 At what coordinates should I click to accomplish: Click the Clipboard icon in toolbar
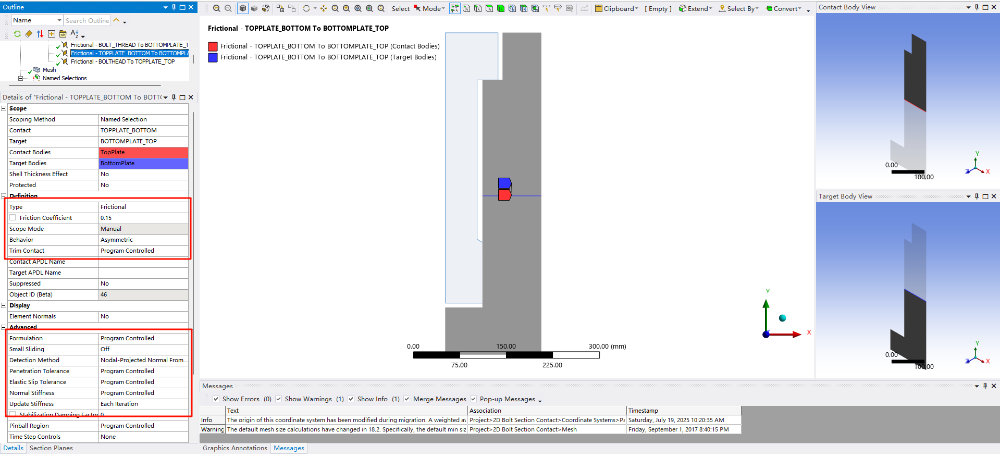599,8
